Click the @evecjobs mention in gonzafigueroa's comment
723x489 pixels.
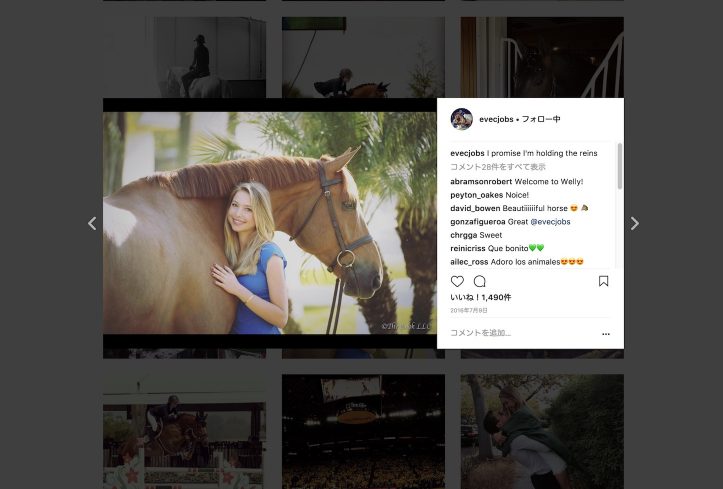click(550, 222)
